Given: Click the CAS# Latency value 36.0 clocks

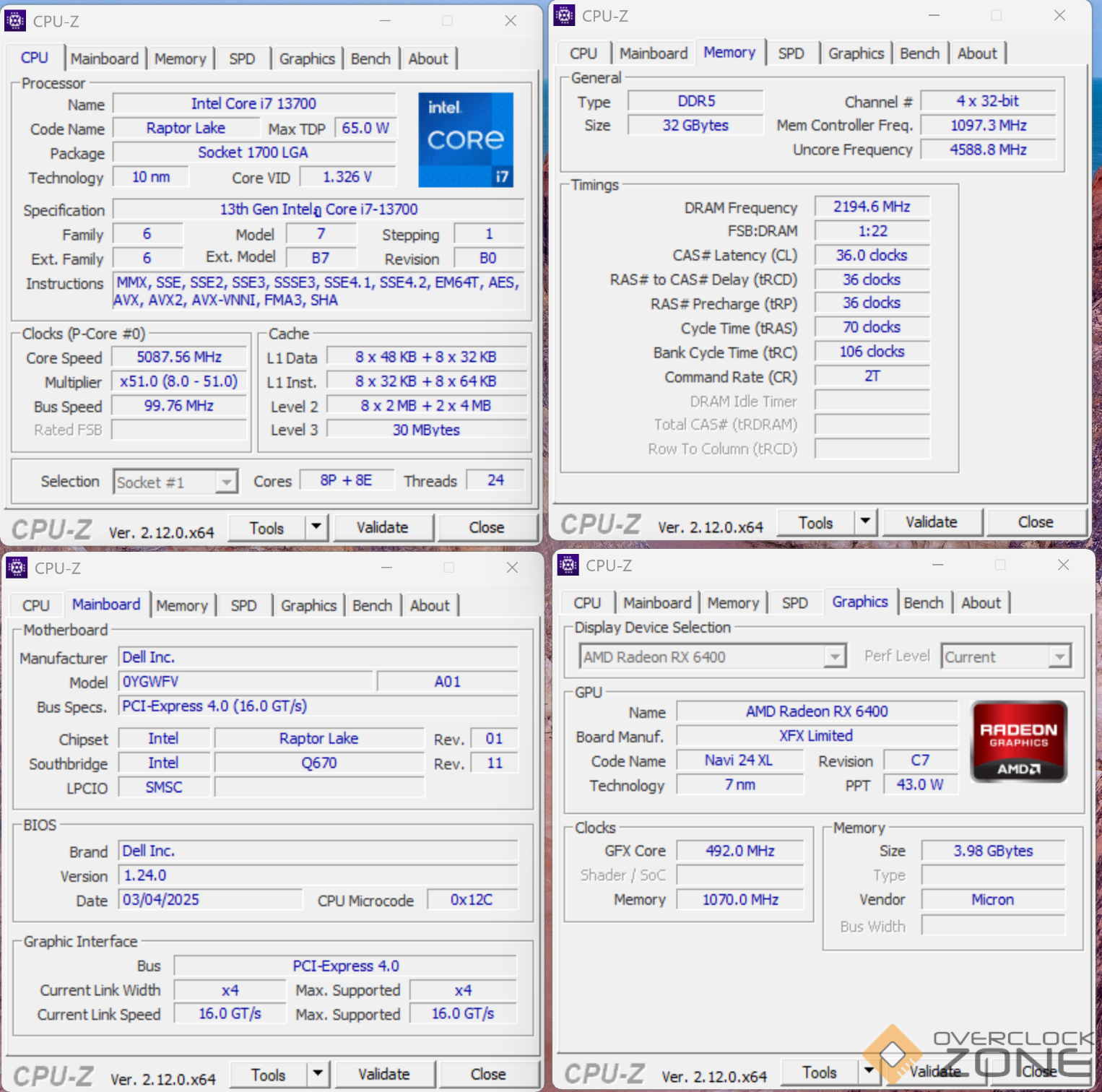Looking at the screenshot, I should [x=872, y=255].
